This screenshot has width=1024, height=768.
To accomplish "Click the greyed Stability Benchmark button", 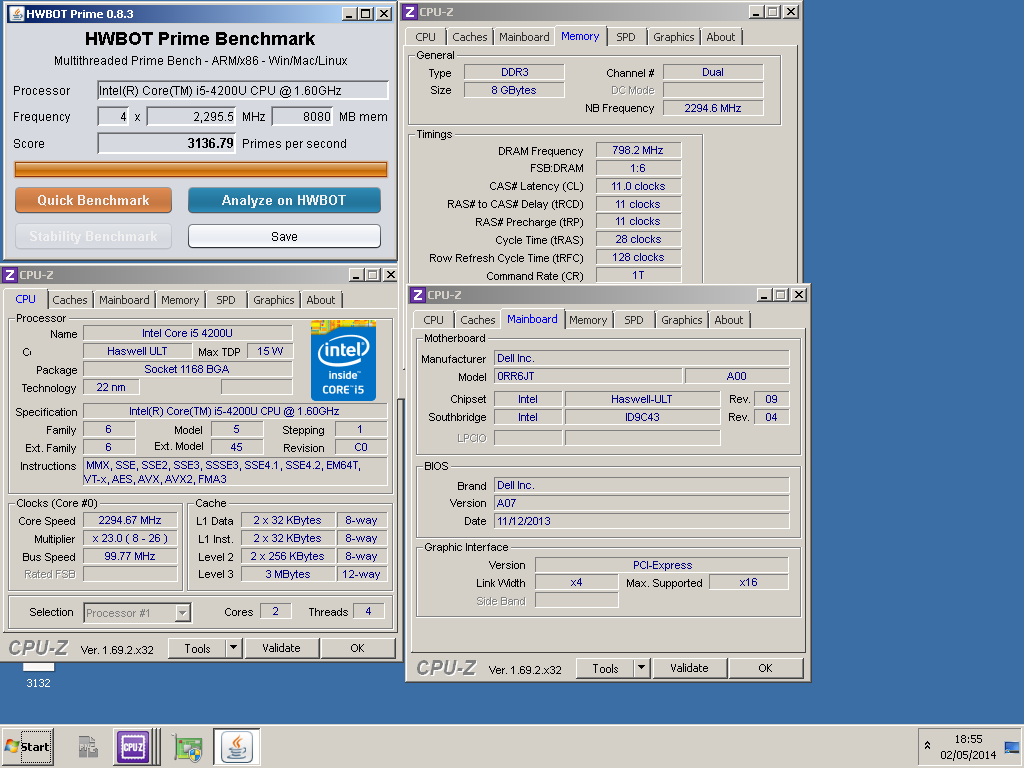I will pyautogui.click(x=93, y=236).
